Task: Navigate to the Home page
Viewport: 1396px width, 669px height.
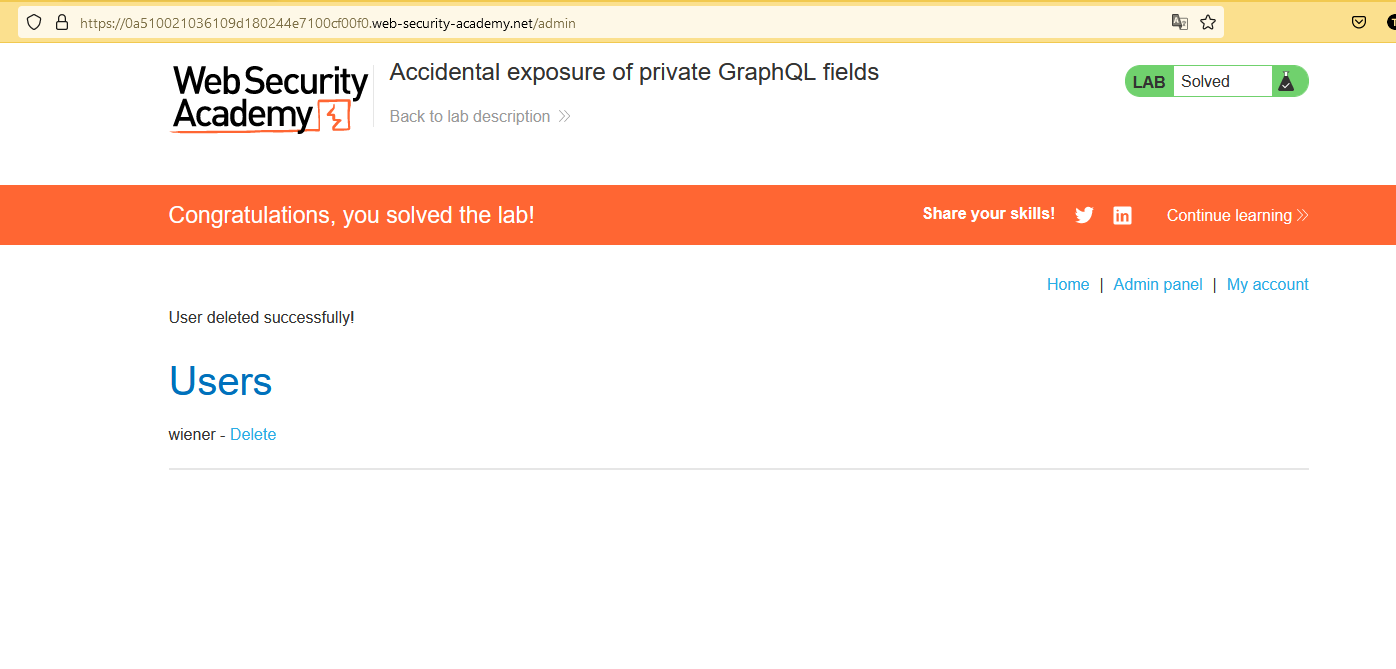Action: tap(1068, 285)
